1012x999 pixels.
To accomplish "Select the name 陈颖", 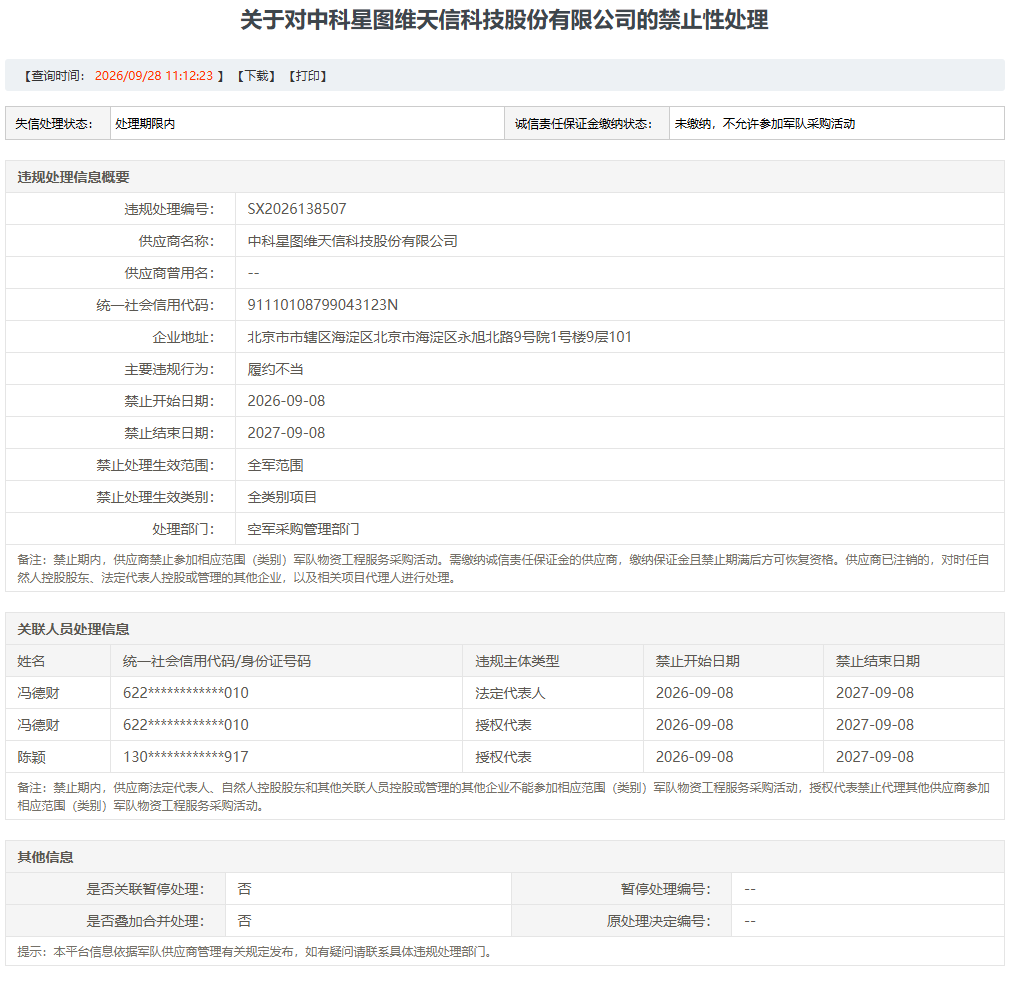I will point(32,757).
